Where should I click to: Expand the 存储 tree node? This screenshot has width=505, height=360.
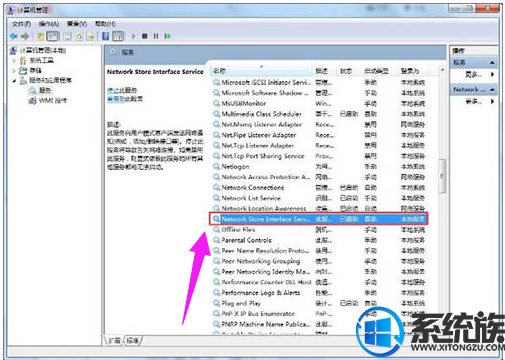coord(14,71)
